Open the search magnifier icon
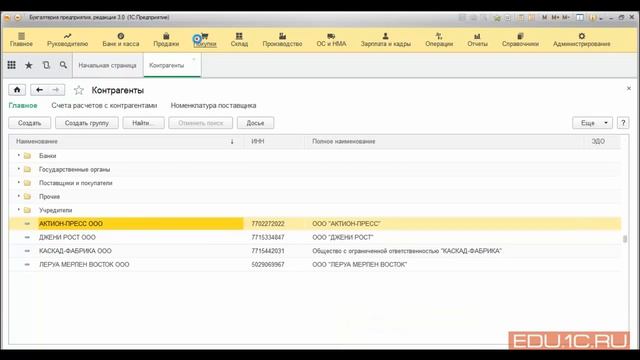This screenshot has width=640, height=360. (x=63, y=65)
